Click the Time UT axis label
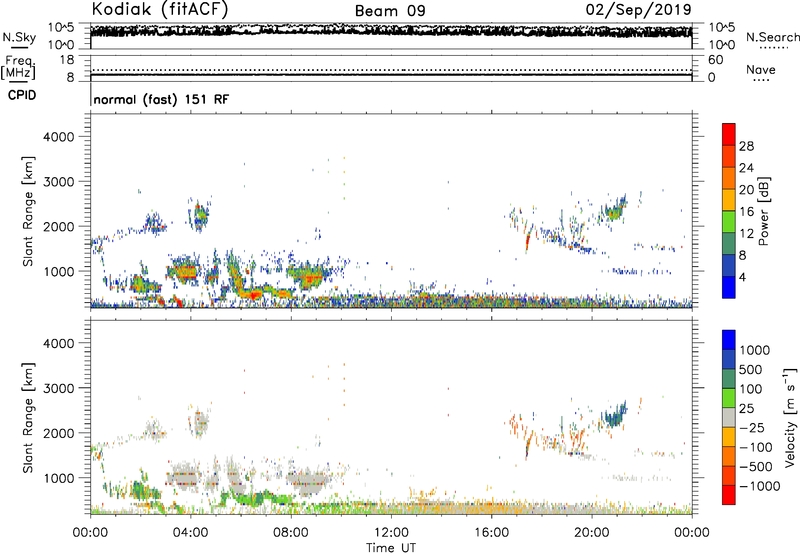800x554 pixels. pos(391,548)
